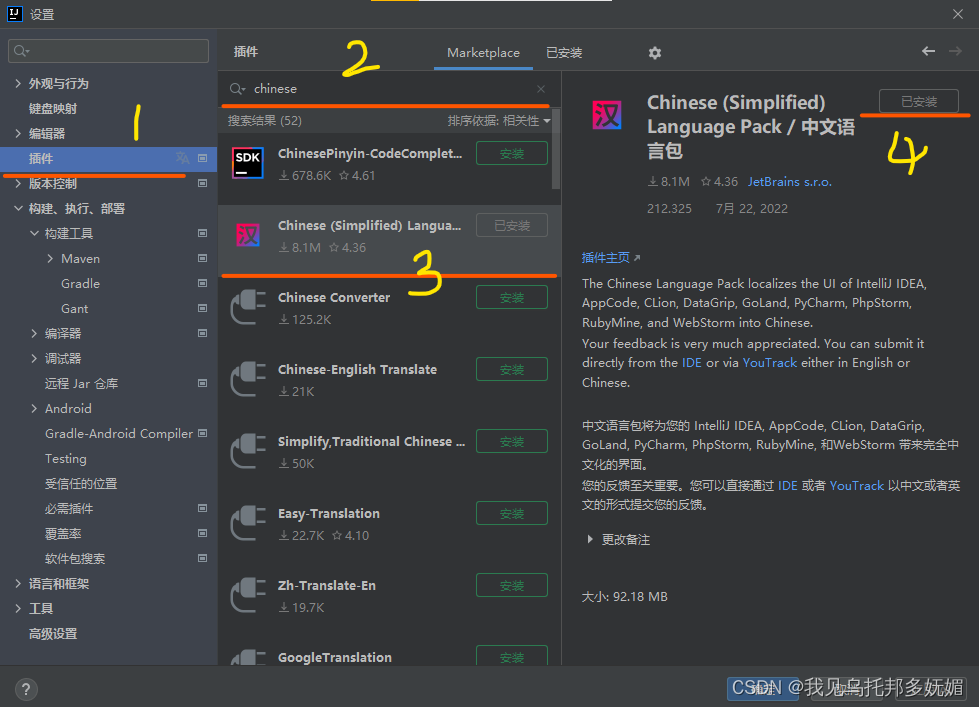
Task: Switch to the 已安装 tab
Action: (x=564, y=52)
